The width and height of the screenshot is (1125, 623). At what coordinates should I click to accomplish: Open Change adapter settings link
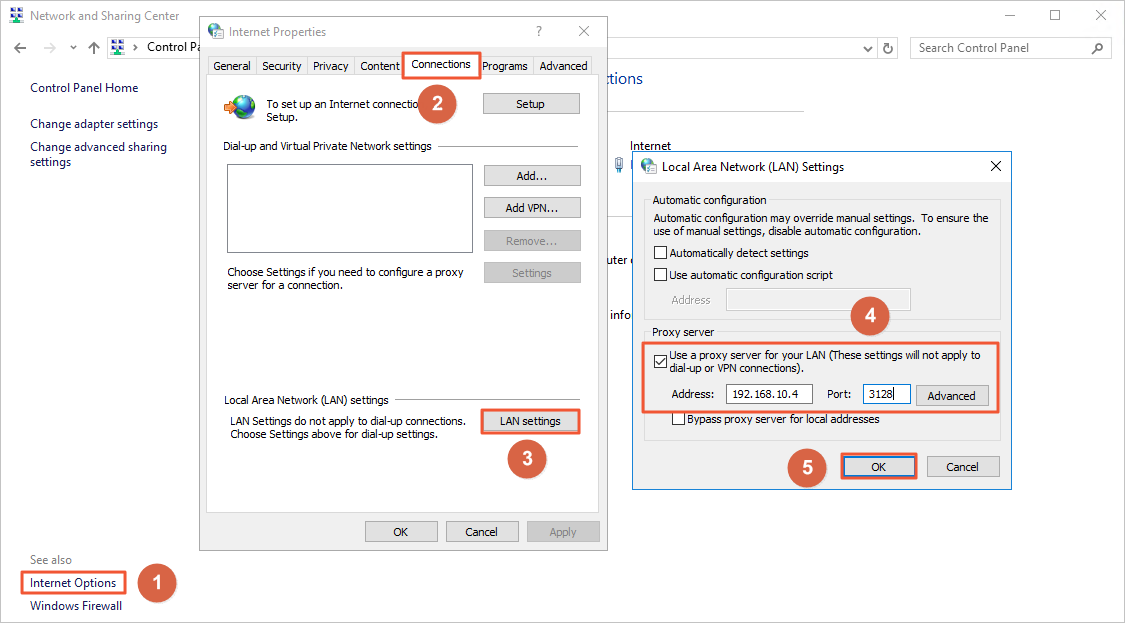coord(94,123)
